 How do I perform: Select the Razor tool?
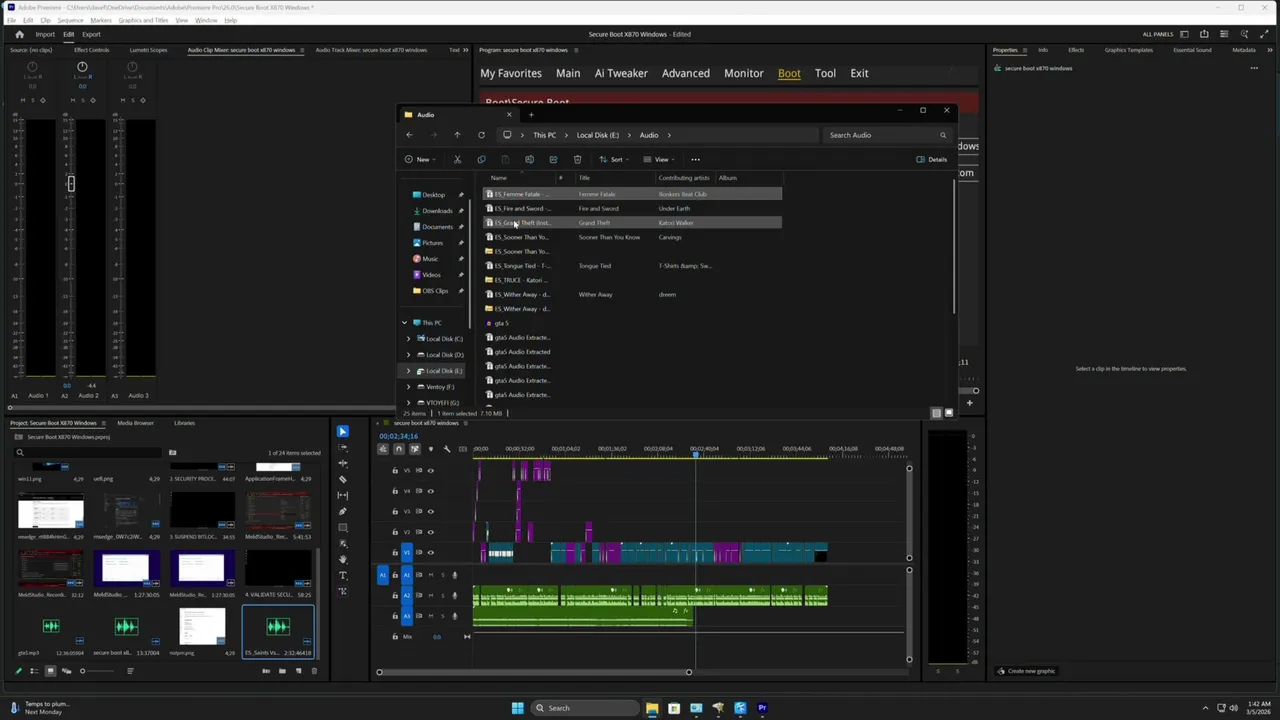tap(342, 479)
